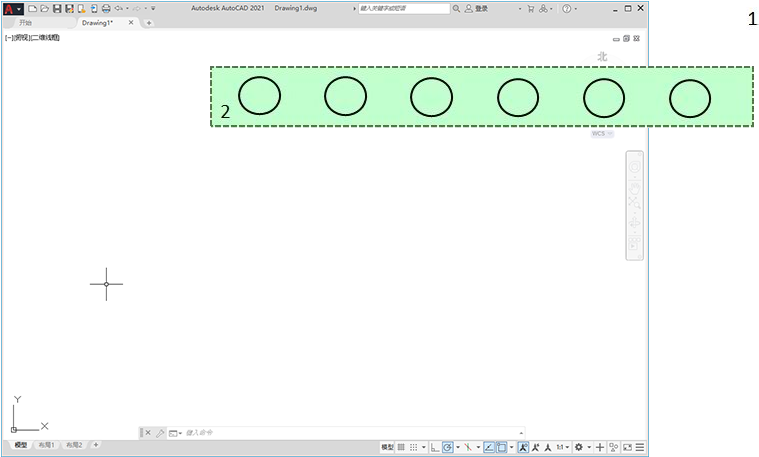Image resolution: width=759 pixels, height=457 pixels.
Task: Open a file via the Open folder icon
Action: coord(45,9)
